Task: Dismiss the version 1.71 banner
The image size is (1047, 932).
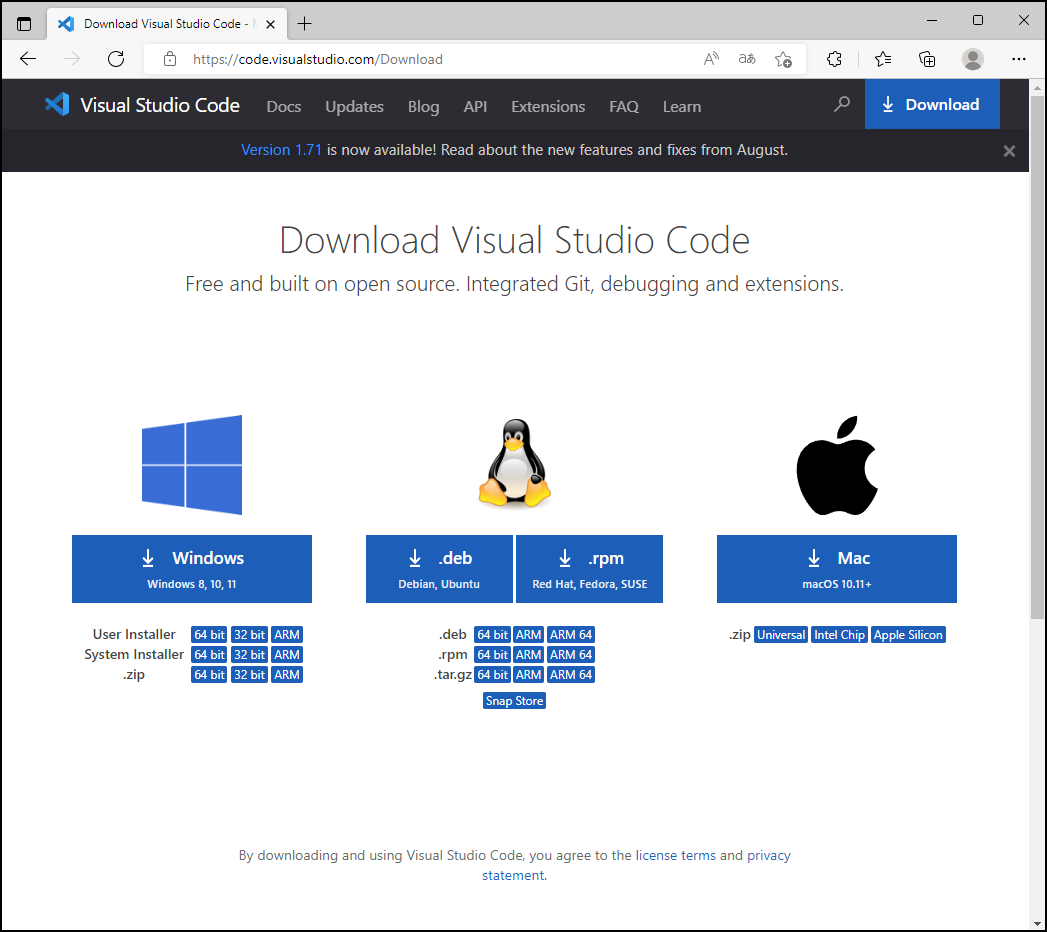Action: (1009, 151)
